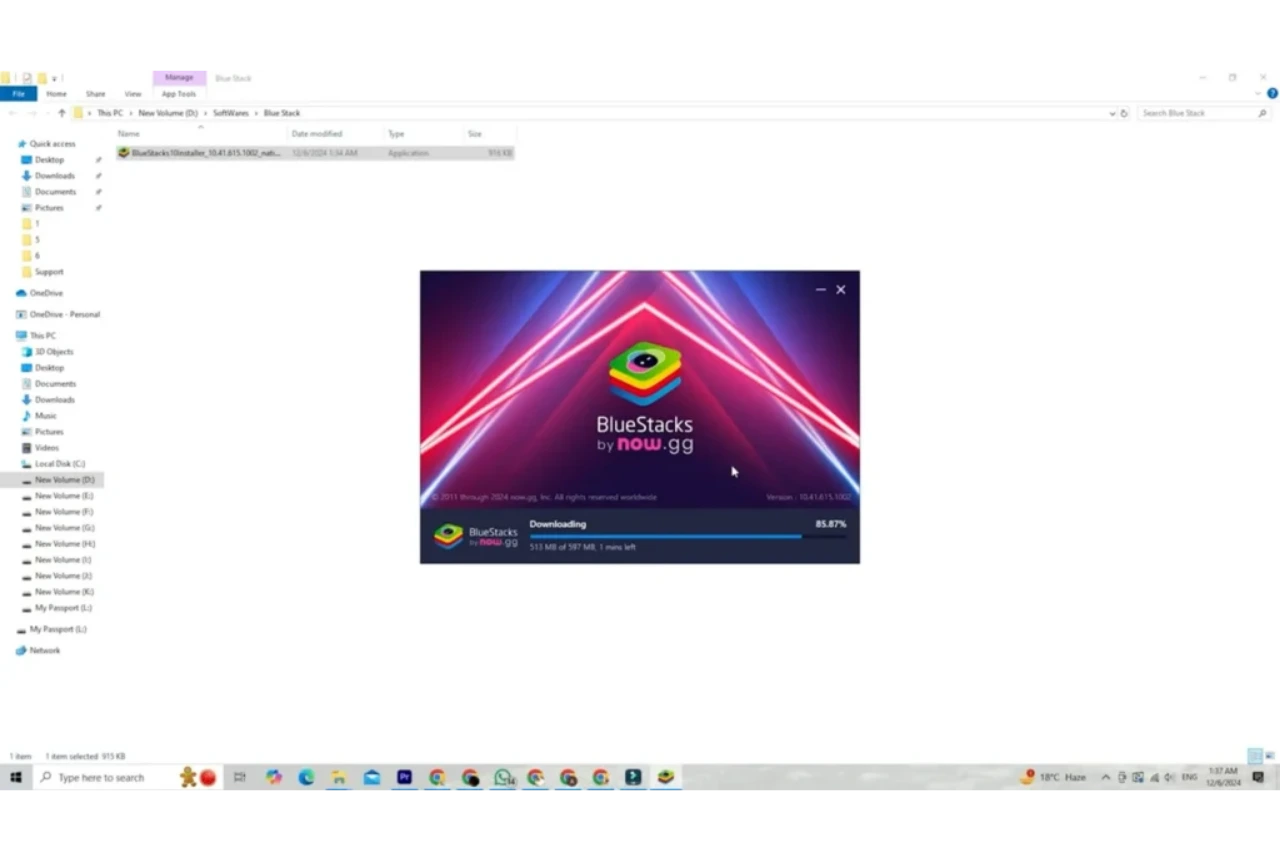This screenshot has height=861, width=1280.
Task: Select This PC in navigation pane
Action: 42,336
